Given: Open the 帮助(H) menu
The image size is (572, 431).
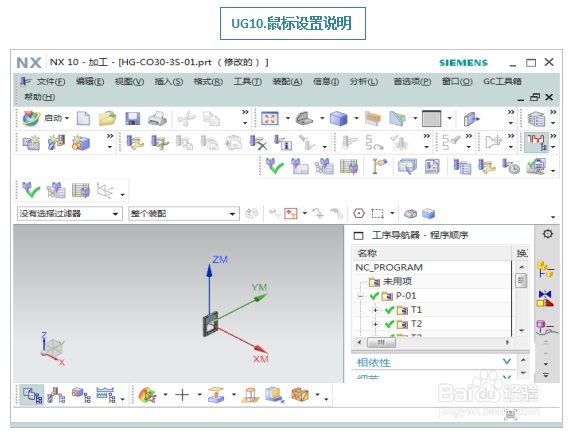Looking at the screenshot, I should 40,97.
